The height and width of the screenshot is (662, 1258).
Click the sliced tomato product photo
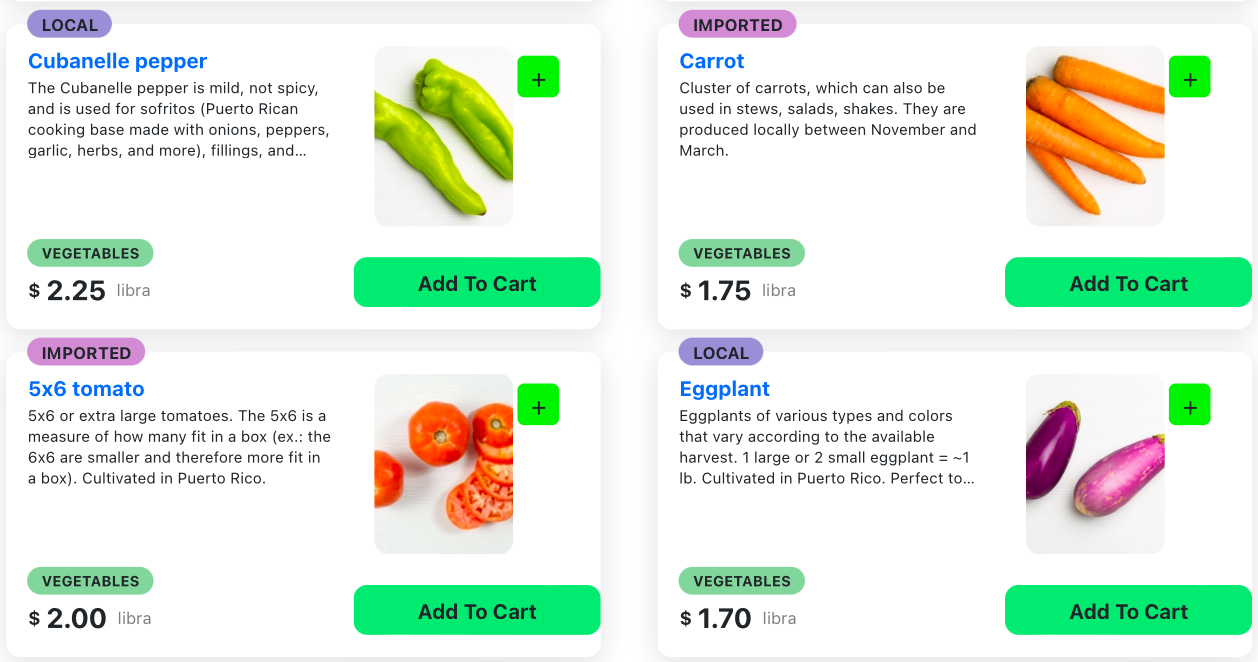pos(444,464)
